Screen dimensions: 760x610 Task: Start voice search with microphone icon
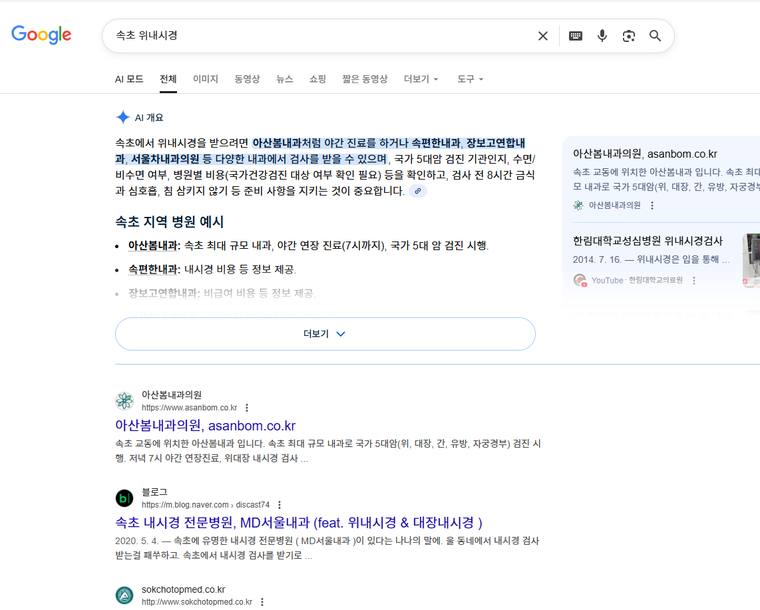click(602, 36)
